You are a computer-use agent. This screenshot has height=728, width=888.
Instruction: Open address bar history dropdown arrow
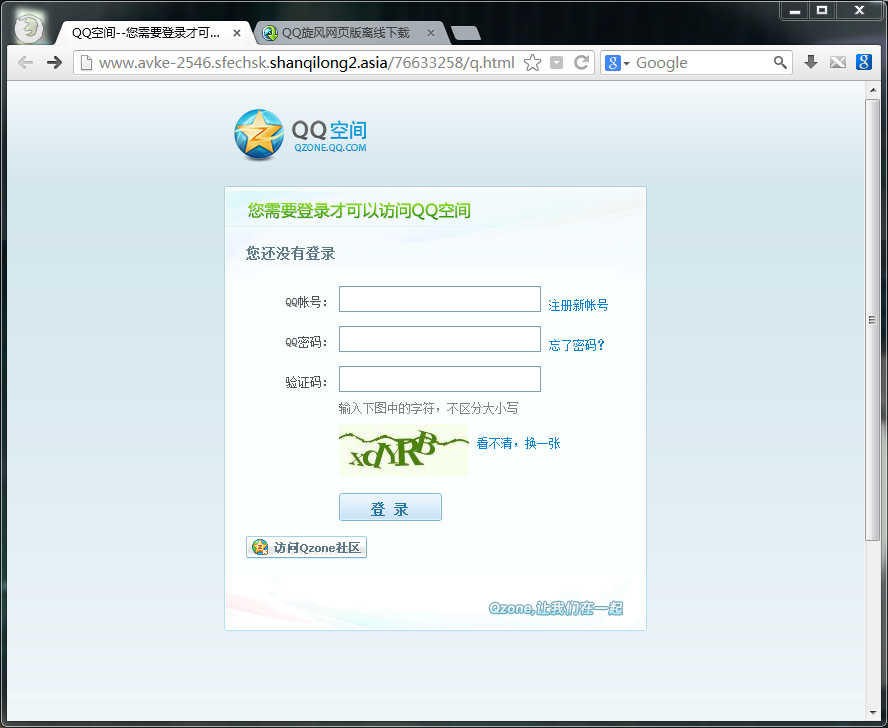[x=557, y=62]
